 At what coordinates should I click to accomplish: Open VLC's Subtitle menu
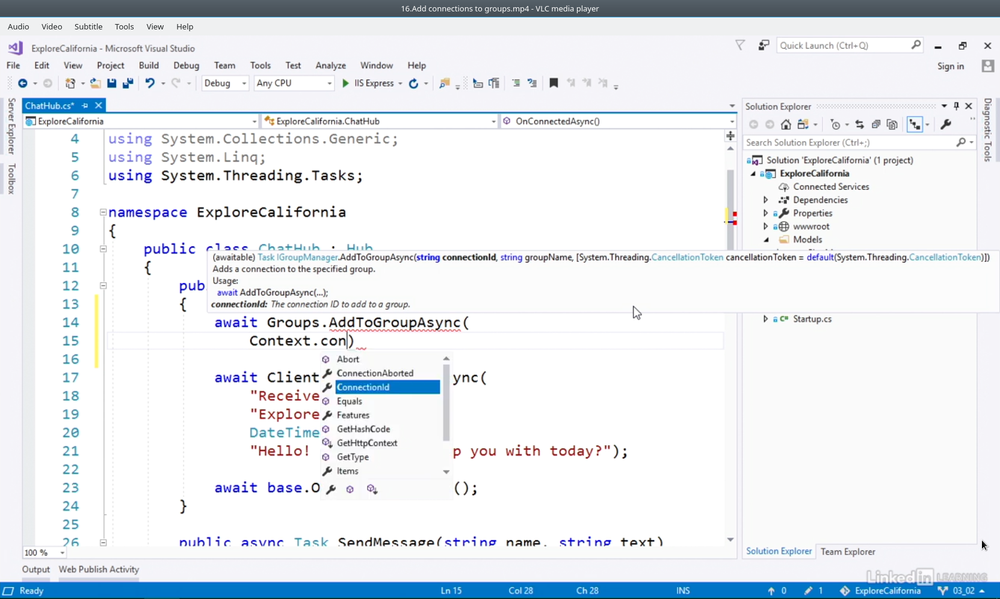point(88,27)
